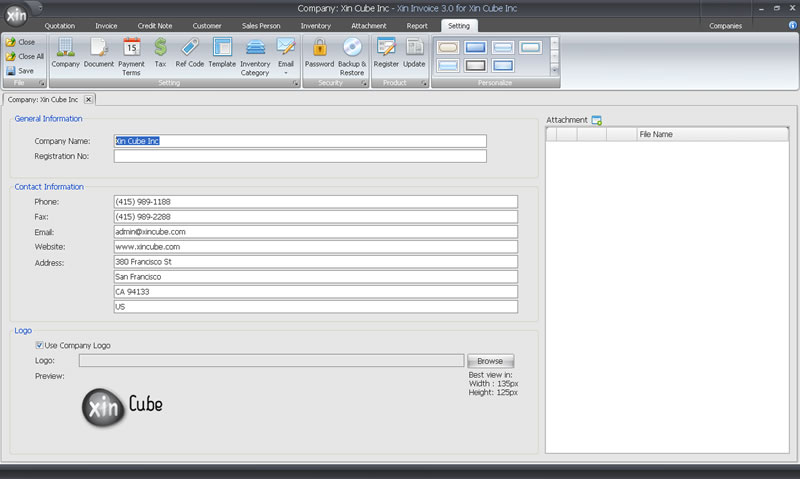The image size is (800, 479).
Task: Switch to the Report tab
Action: pyautogui.click(x=417, y=26)
